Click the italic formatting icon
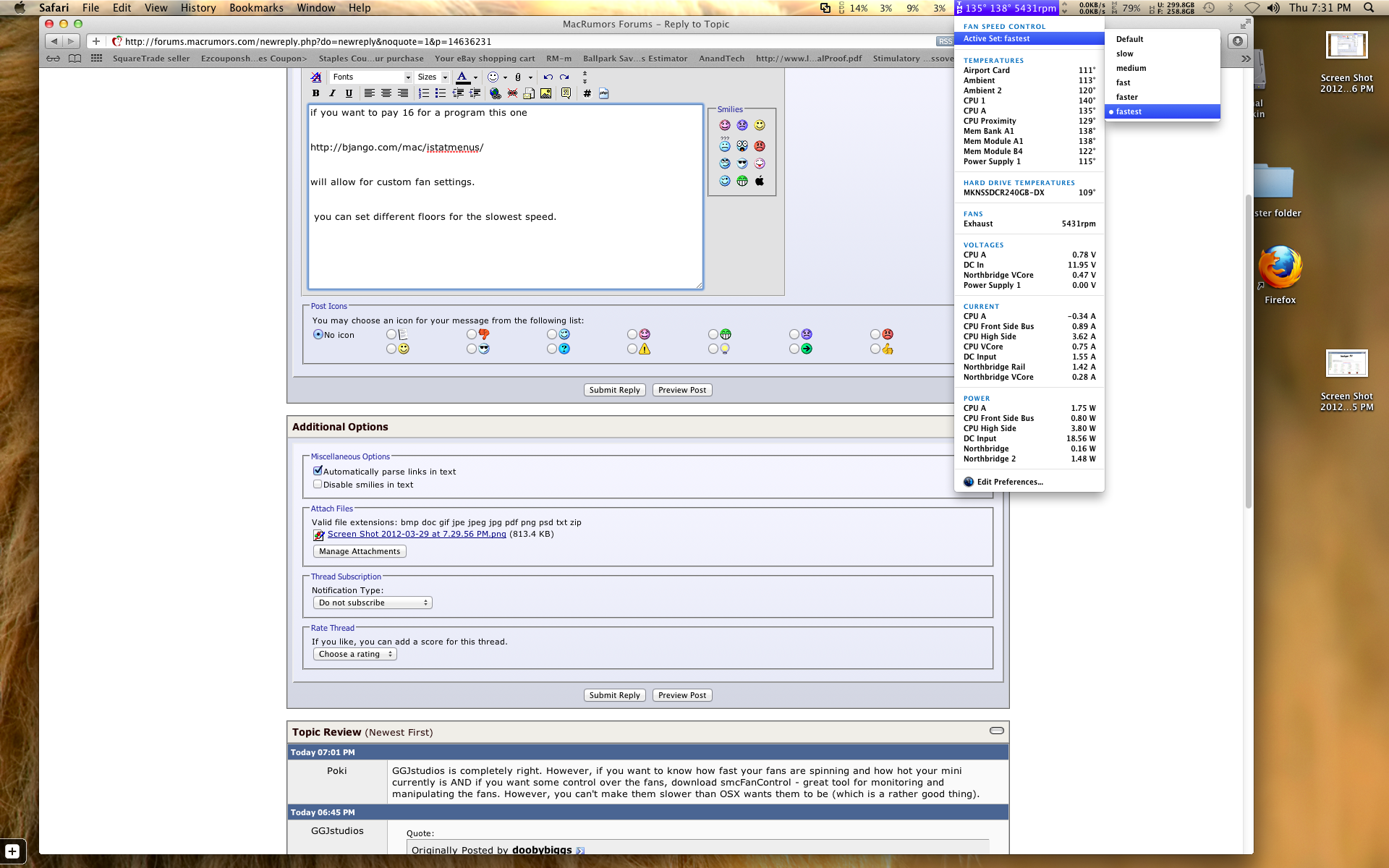Viewport: 1389px width, 868px height. 332,93
